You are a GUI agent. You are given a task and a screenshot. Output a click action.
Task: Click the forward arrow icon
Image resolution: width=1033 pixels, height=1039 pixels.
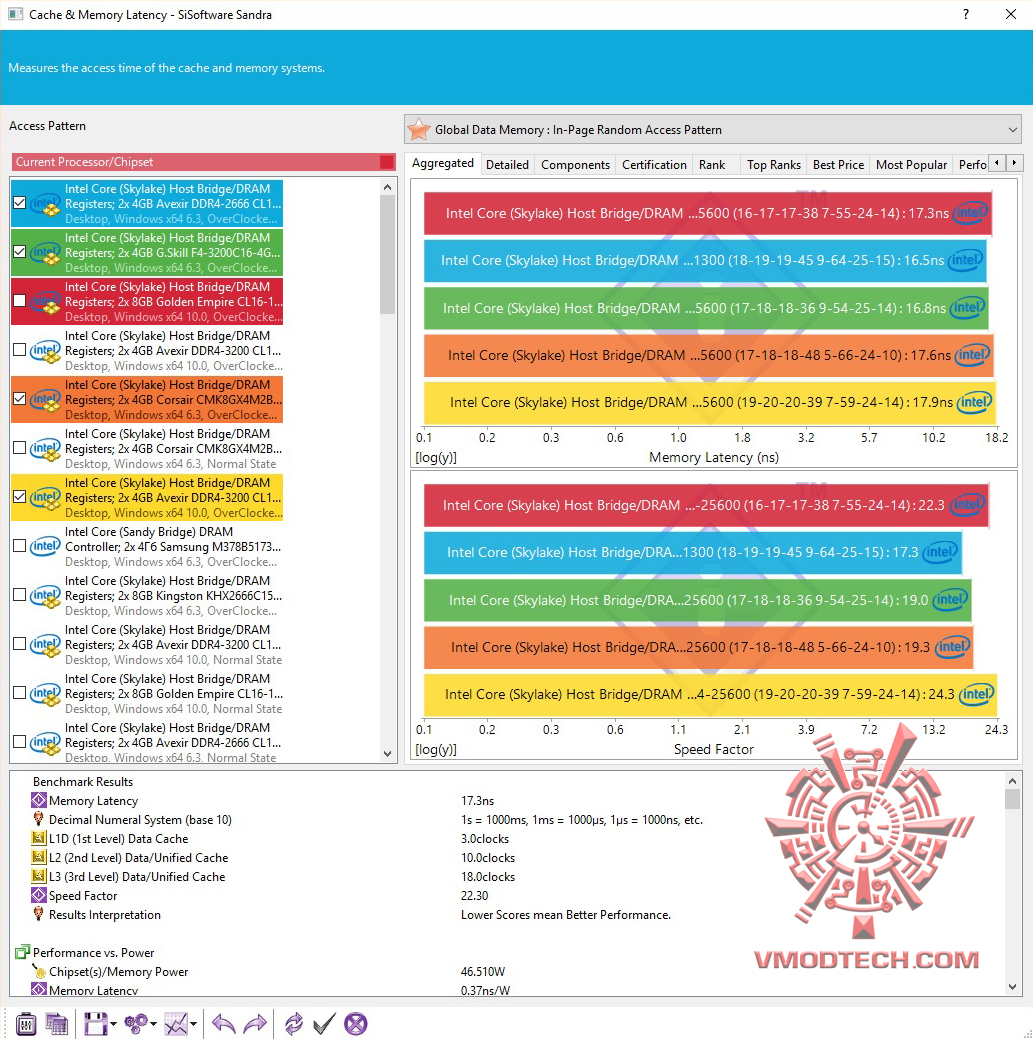tap(255, 1024)
